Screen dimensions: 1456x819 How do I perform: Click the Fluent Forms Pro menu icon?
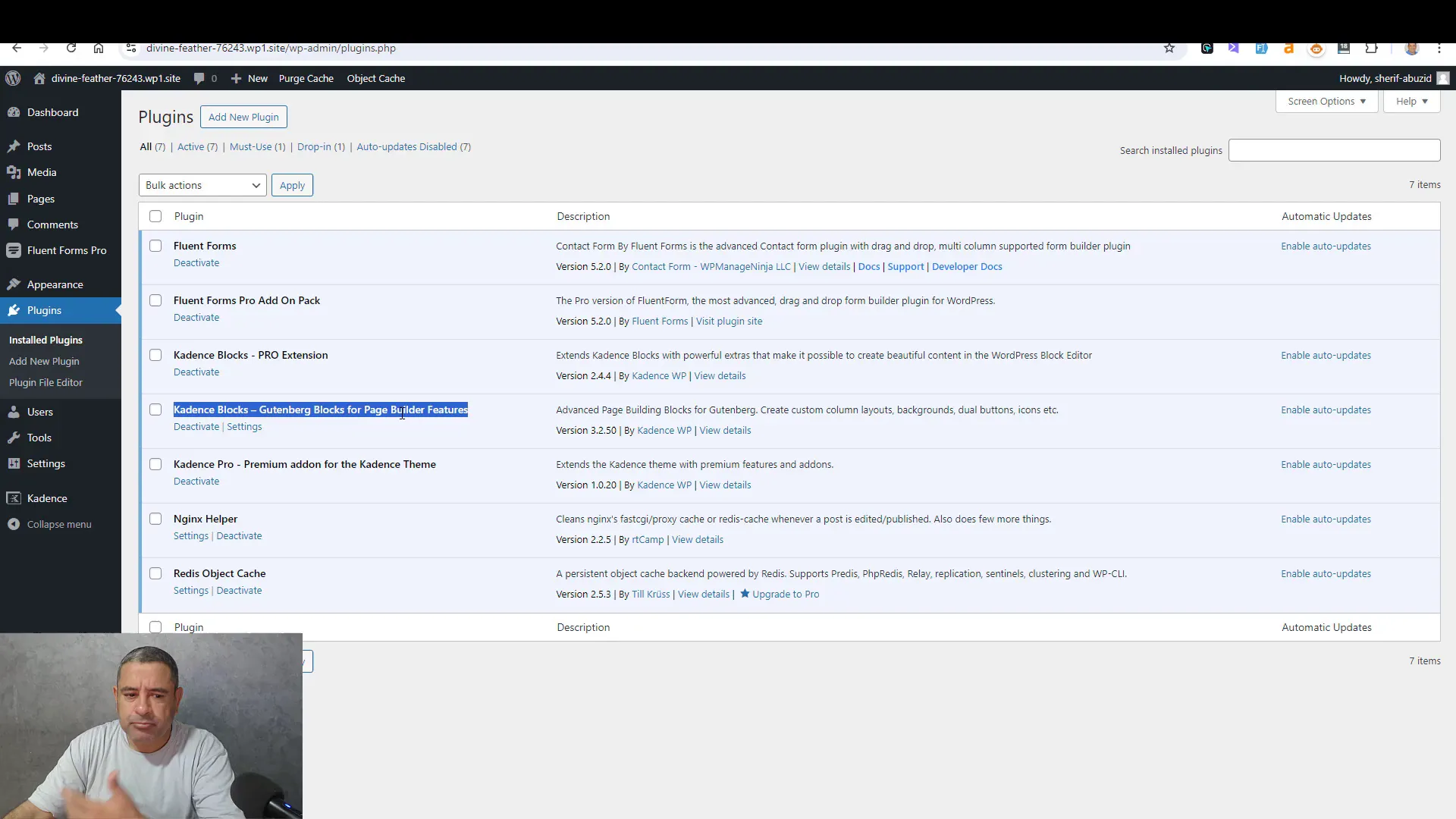click(x=15, y=250)
